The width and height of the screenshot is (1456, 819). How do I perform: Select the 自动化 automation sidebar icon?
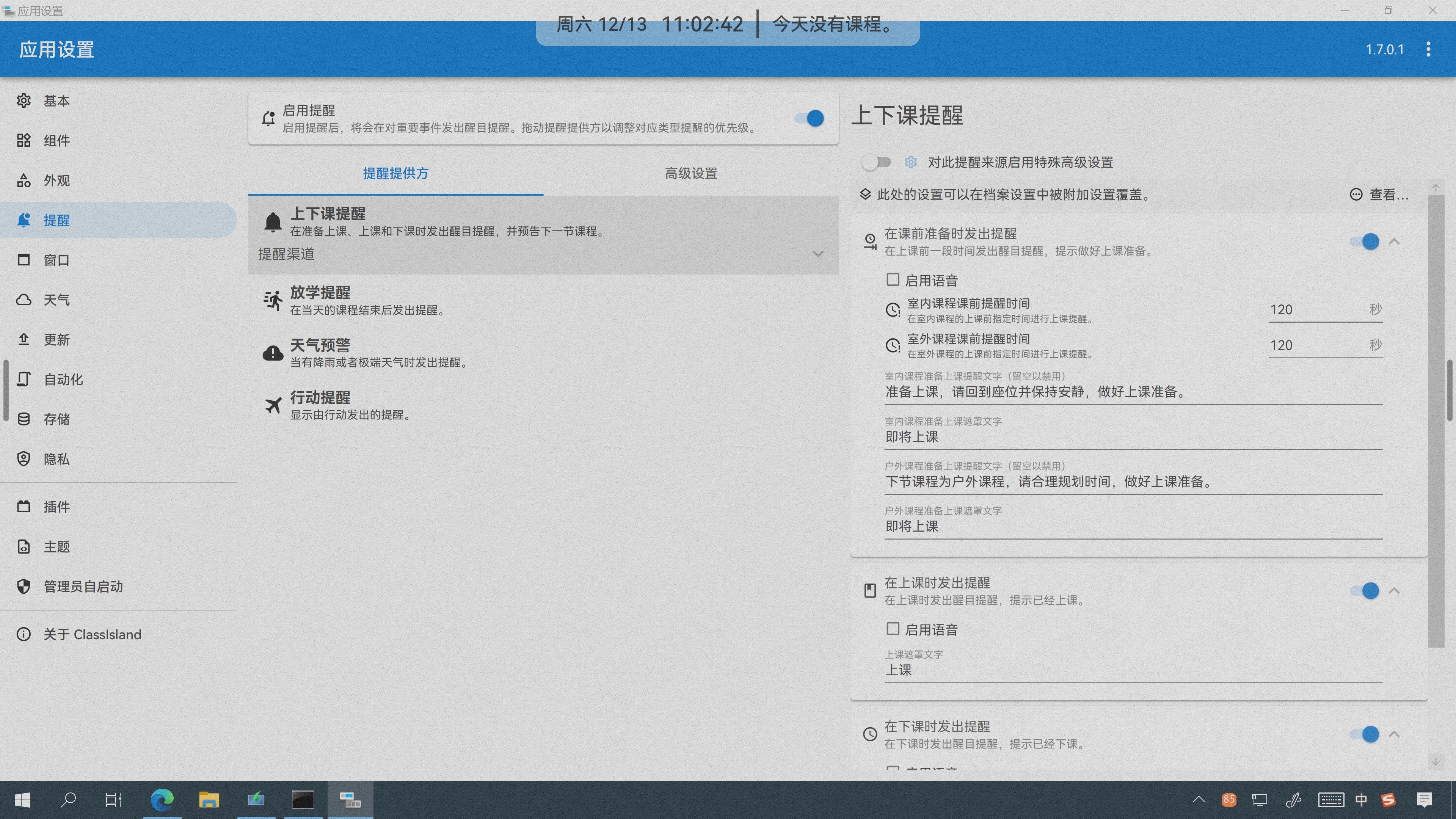(23, 379)
